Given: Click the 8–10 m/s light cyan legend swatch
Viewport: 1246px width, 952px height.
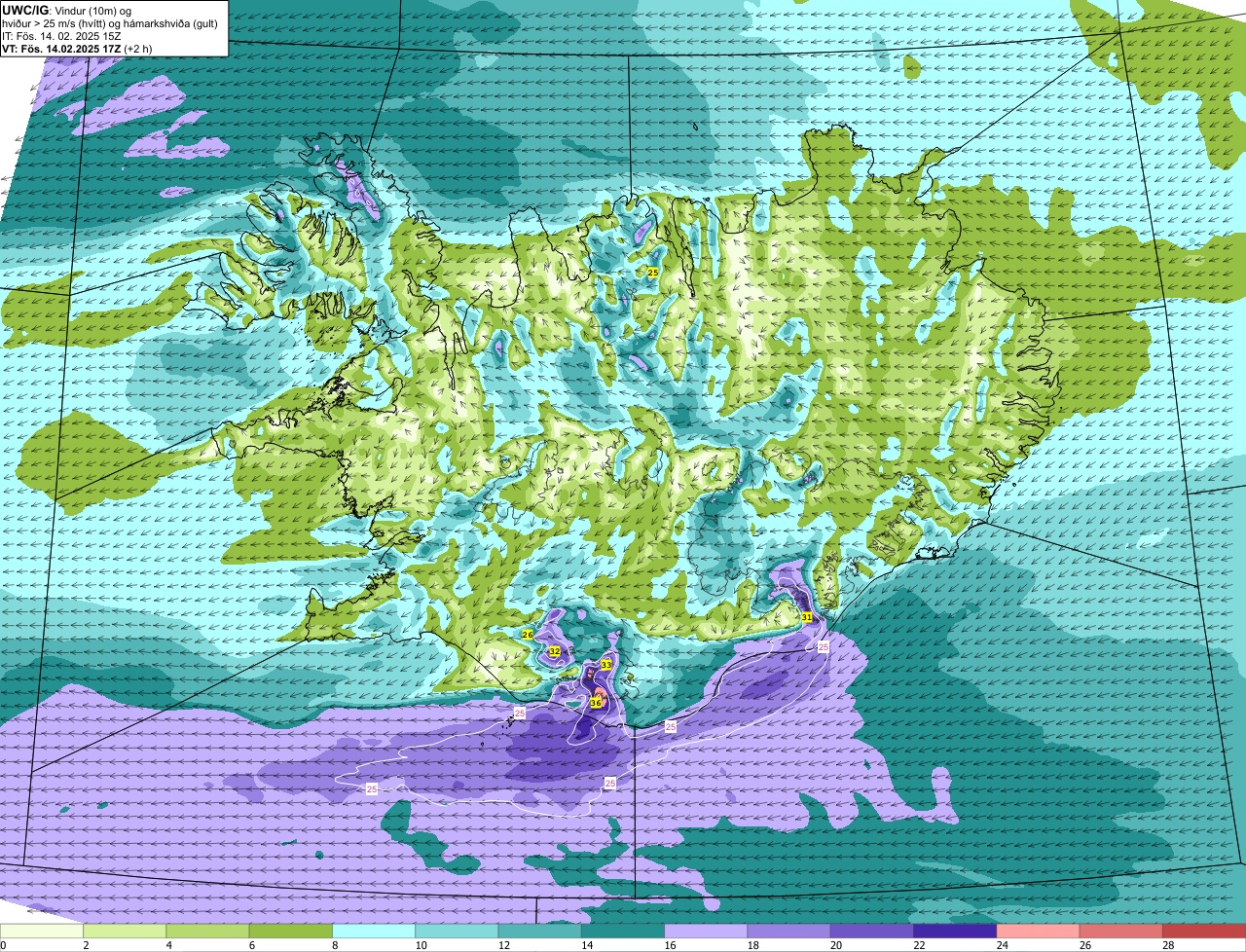Looking at the screenshot, I should pos(374,931).
